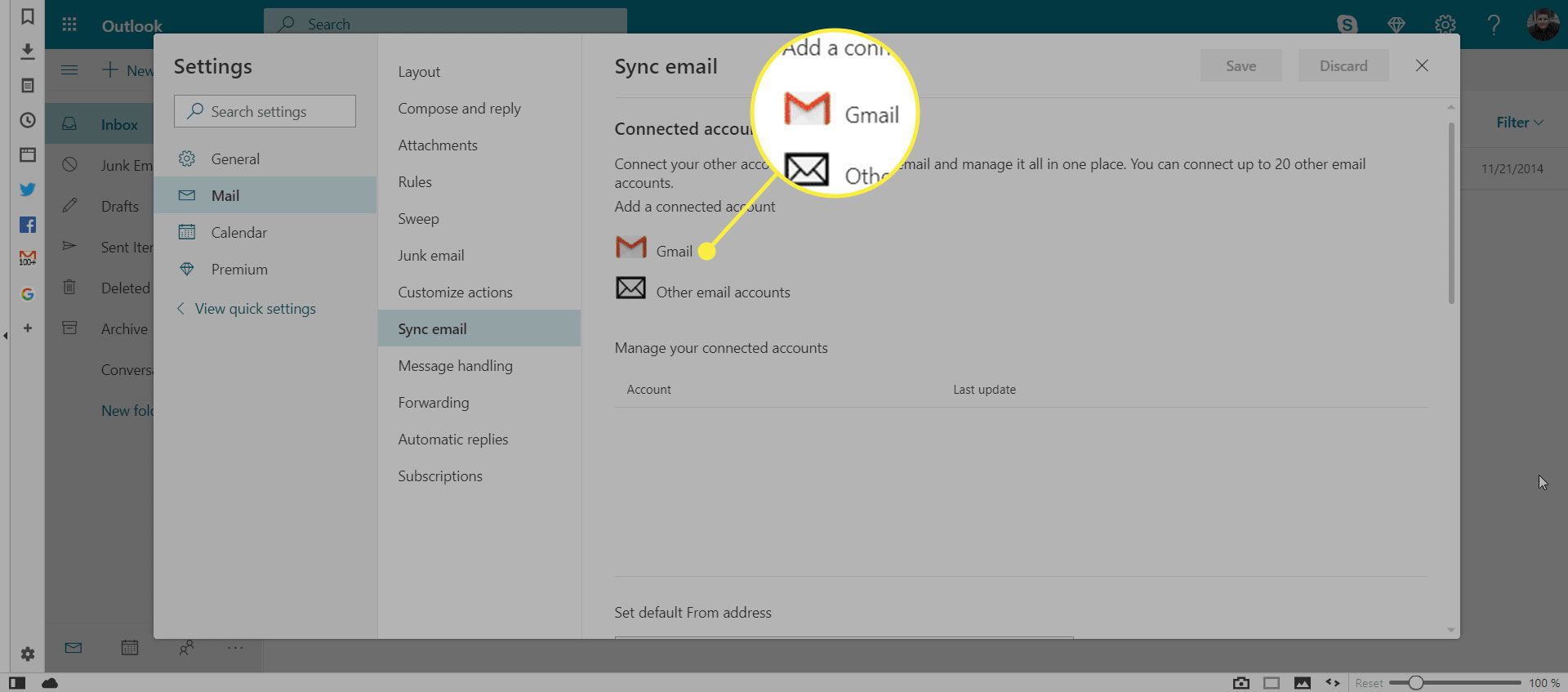
Task: Open the notes icon in browser sidebar
Action: click(27, 86)
